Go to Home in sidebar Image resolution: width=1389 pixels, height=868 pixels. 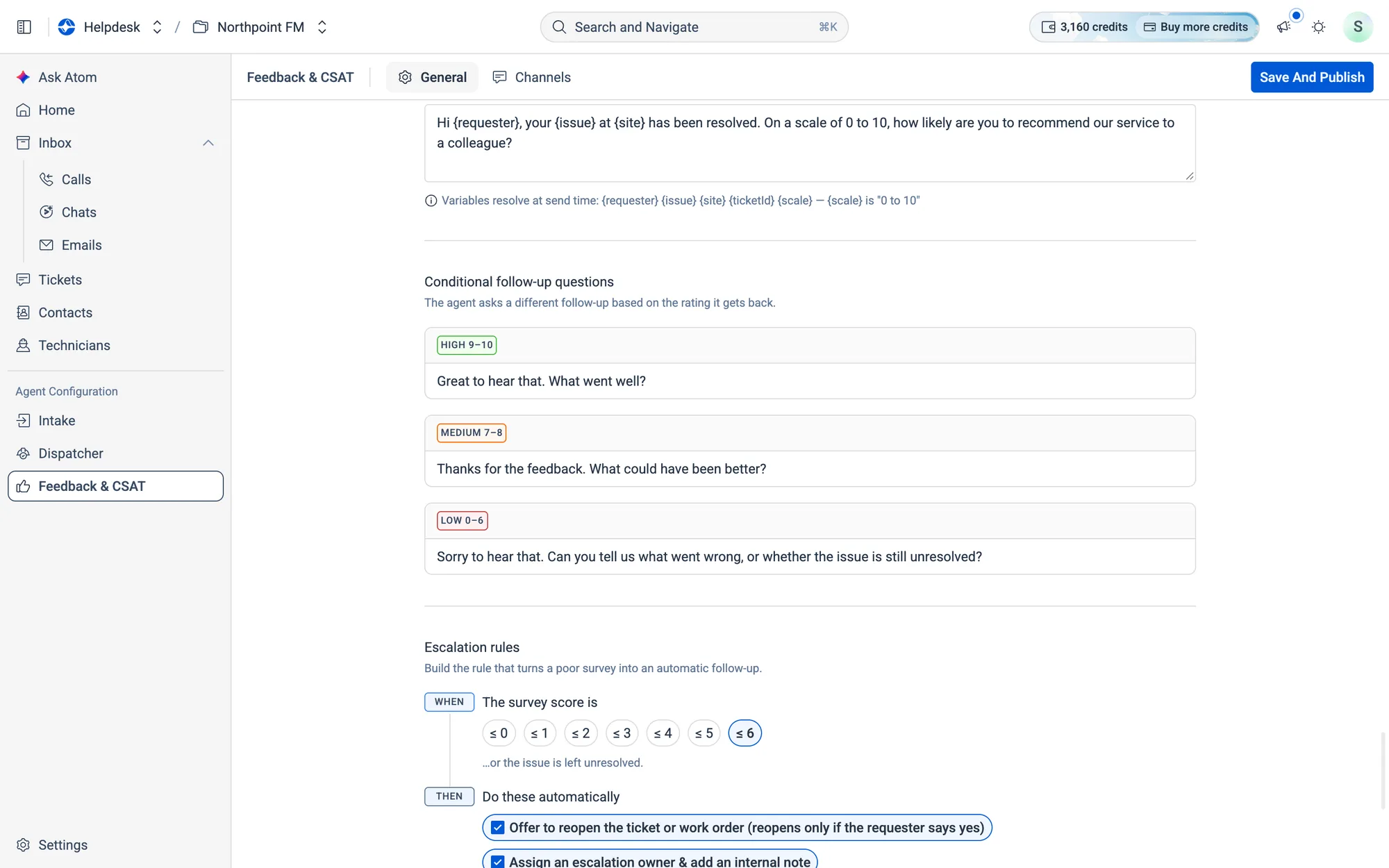(x=115, y=110)
